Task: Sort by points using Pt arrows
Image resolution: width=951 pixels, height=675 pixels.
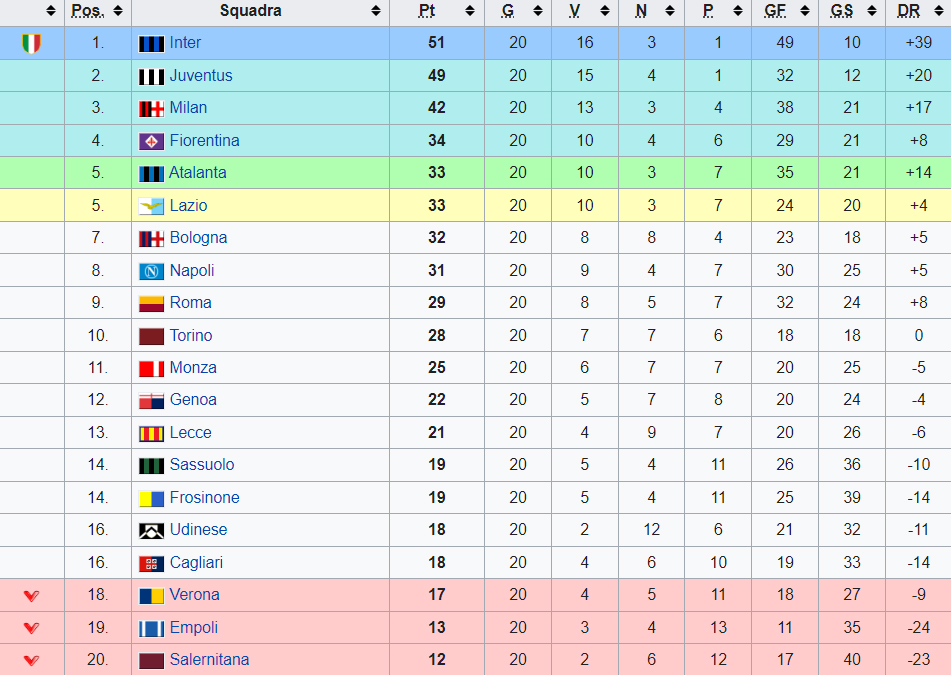Action: [470, 11]
